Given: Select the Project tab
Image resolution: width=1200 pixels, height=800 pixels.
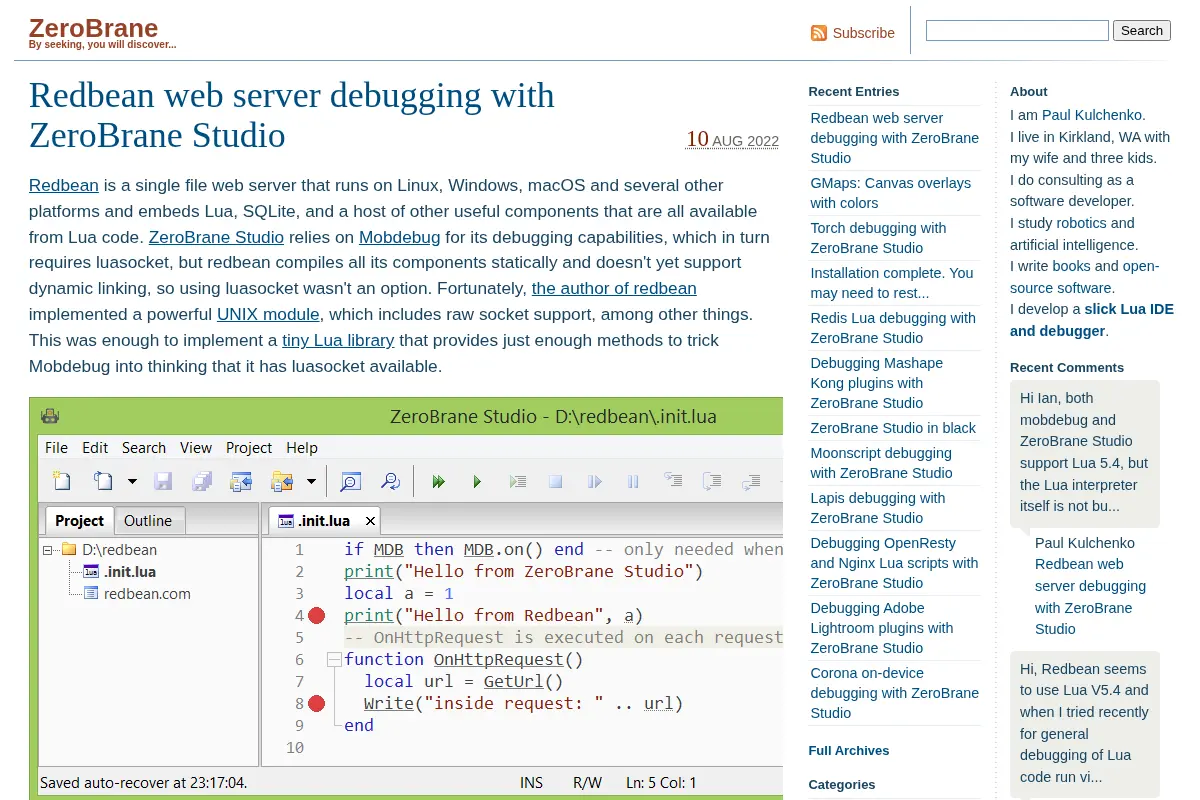Looking at the screenshot, I should (x=79, y=520).
